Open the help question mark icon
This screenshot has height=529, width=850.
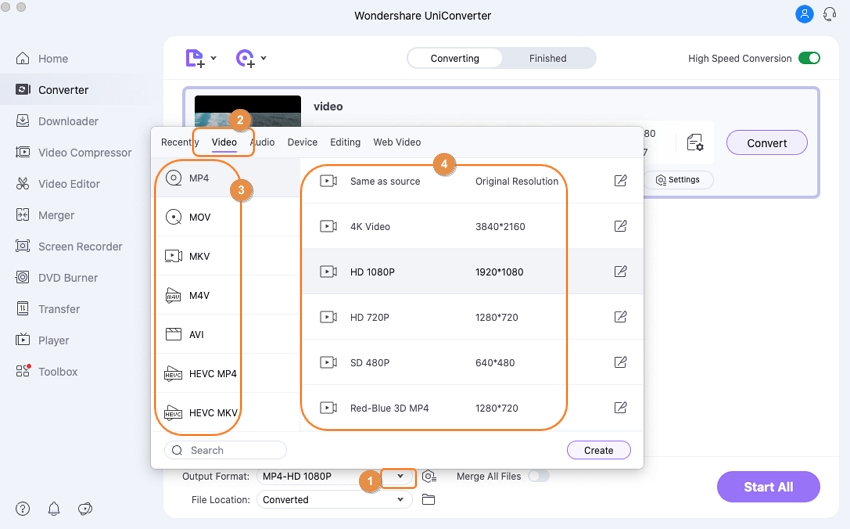(23, 508)
